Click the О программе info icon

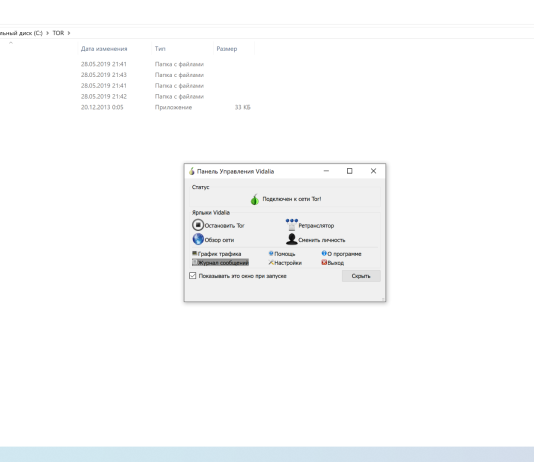click(324, 253)
